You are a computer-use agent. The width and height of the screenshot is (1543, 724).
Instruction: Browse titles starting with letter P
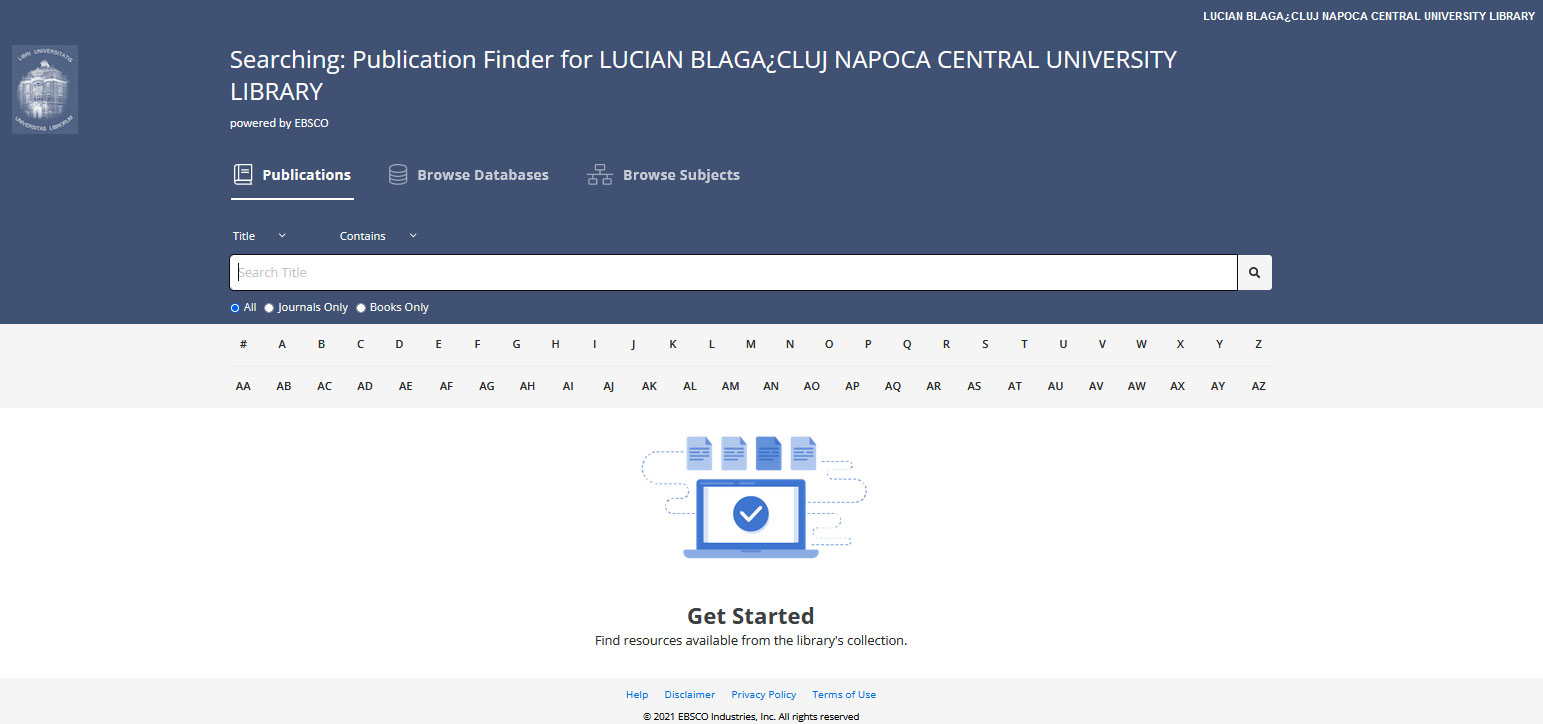pyautogui.click(x=868, y=344)
